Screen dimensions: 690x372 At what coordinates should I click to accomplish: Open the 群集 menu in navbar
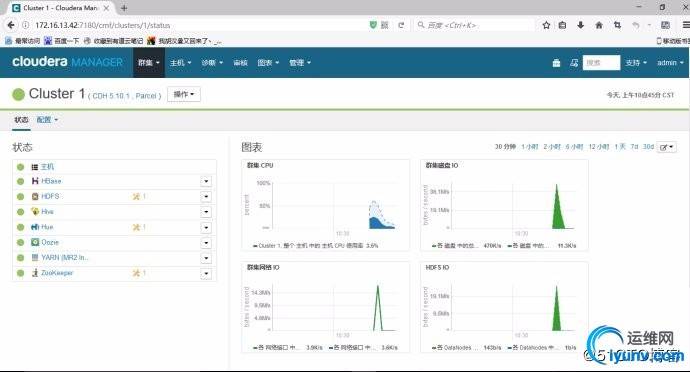click(x=149, y=63)
